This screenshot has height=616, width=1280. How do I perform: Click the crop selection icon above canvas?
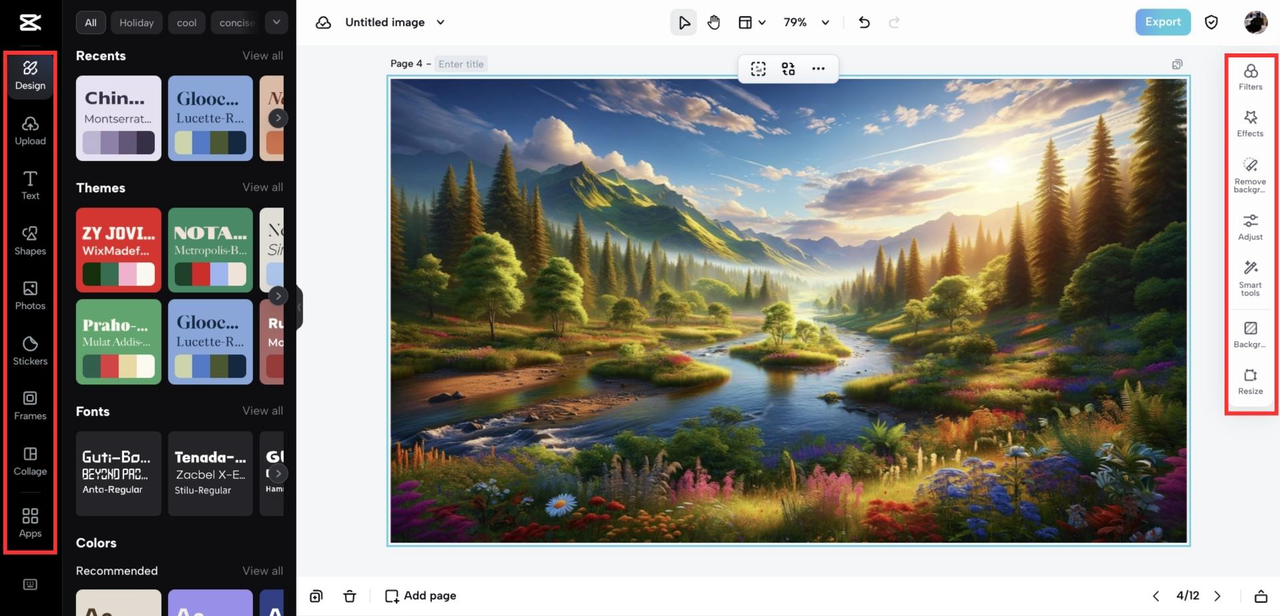[x=758, y=68]
